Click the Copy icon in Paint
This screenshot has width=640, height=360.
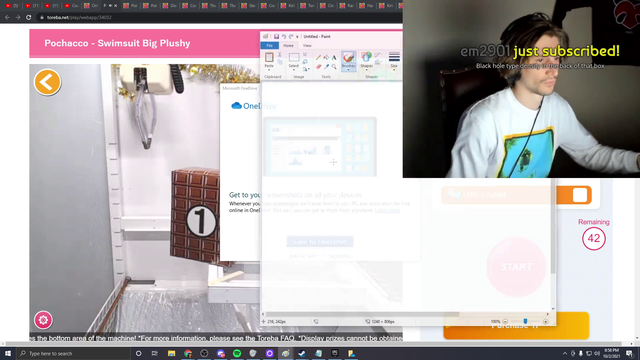(x=280, y=62)
